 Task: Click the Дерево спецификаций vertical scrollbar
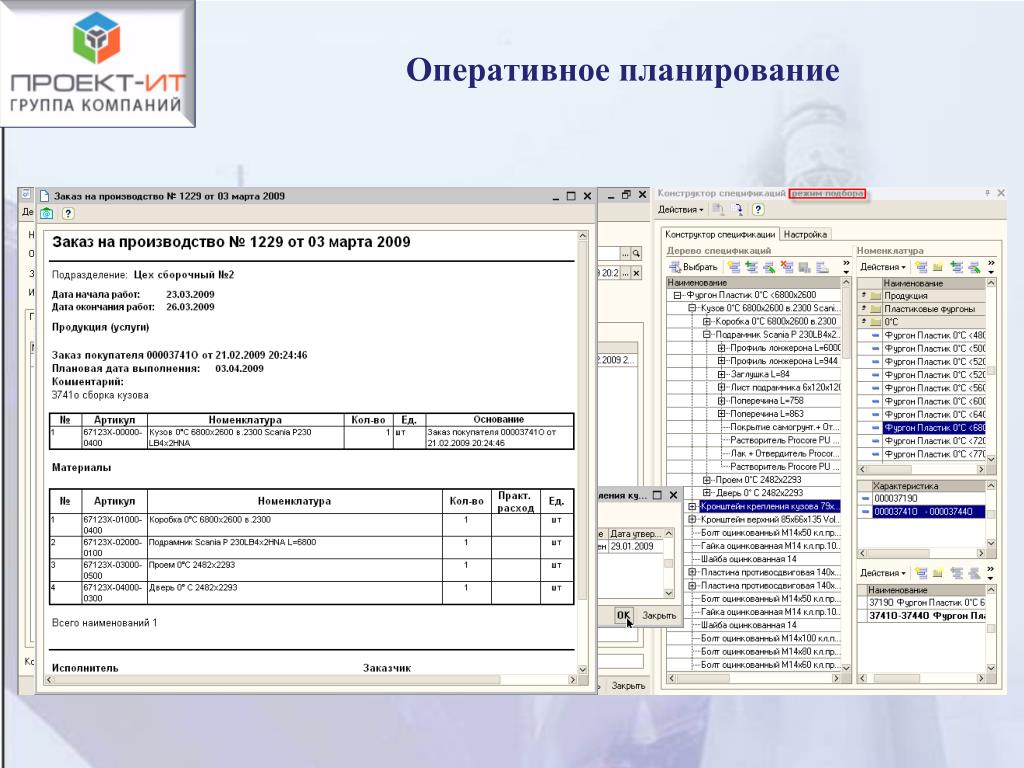point(846,475)
